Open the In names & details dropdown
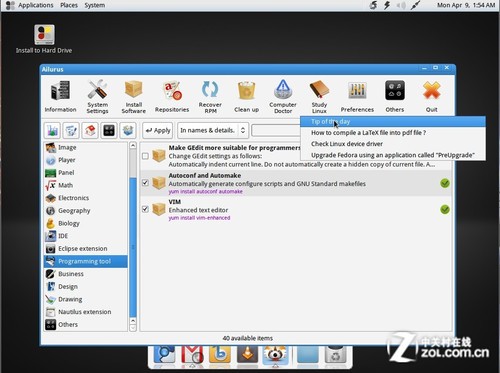The height and width of the screenshot is (373, 500). (x=213, y=130)
